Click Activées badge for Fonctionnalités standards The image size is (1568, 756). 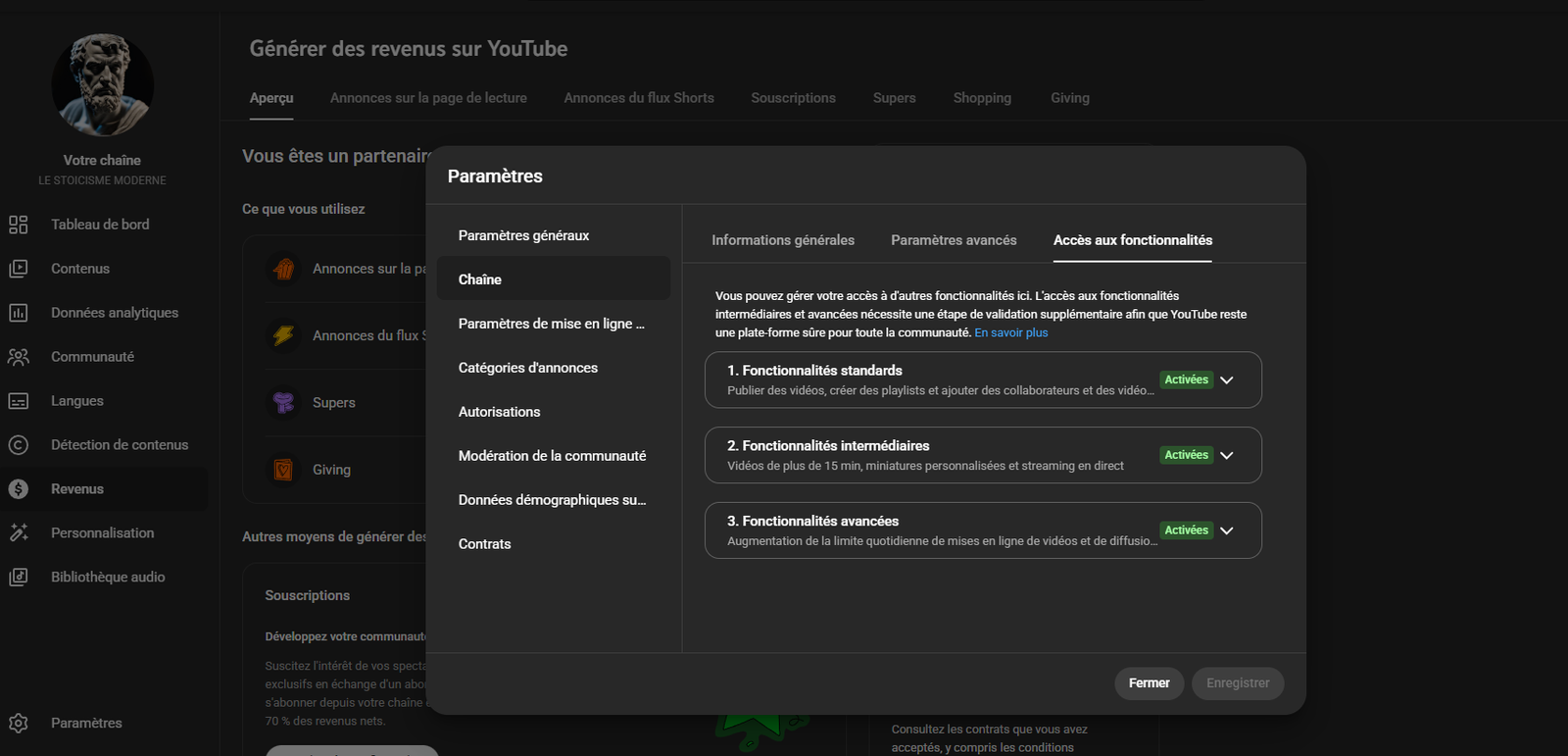coord(1186,380)
